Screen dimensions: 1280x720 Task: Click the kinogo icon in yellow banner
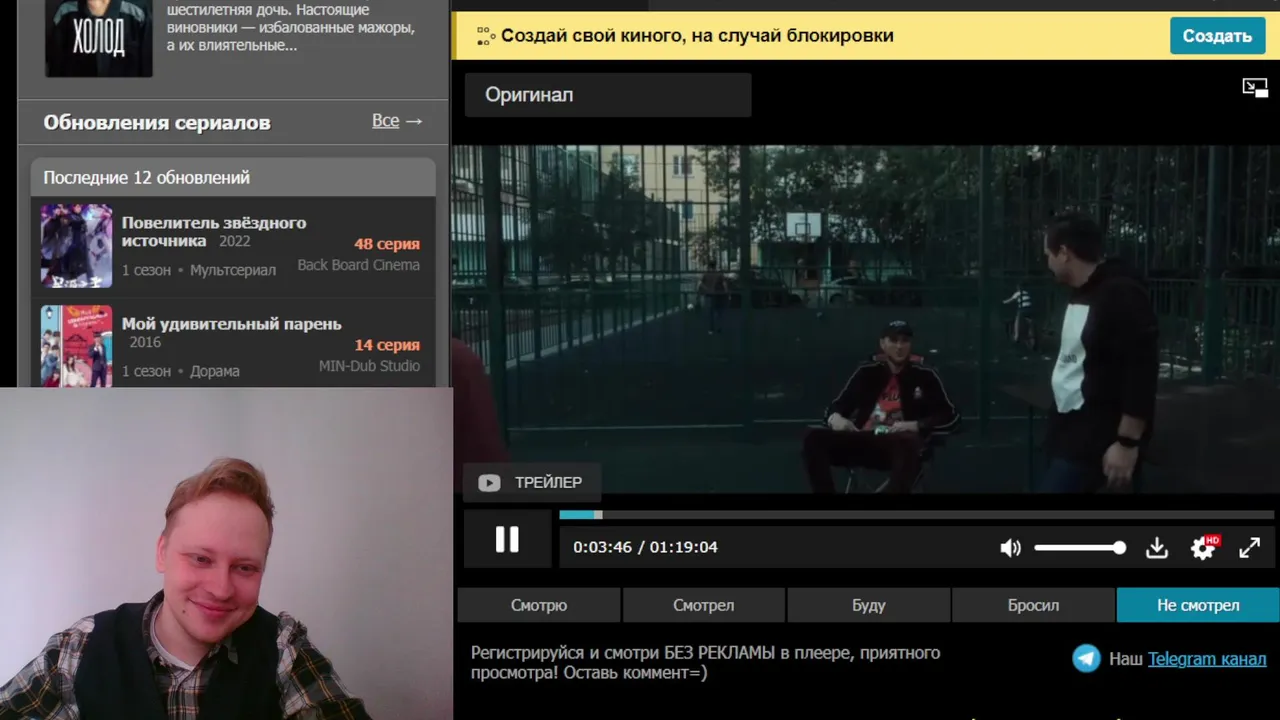[x=486, y=36]
